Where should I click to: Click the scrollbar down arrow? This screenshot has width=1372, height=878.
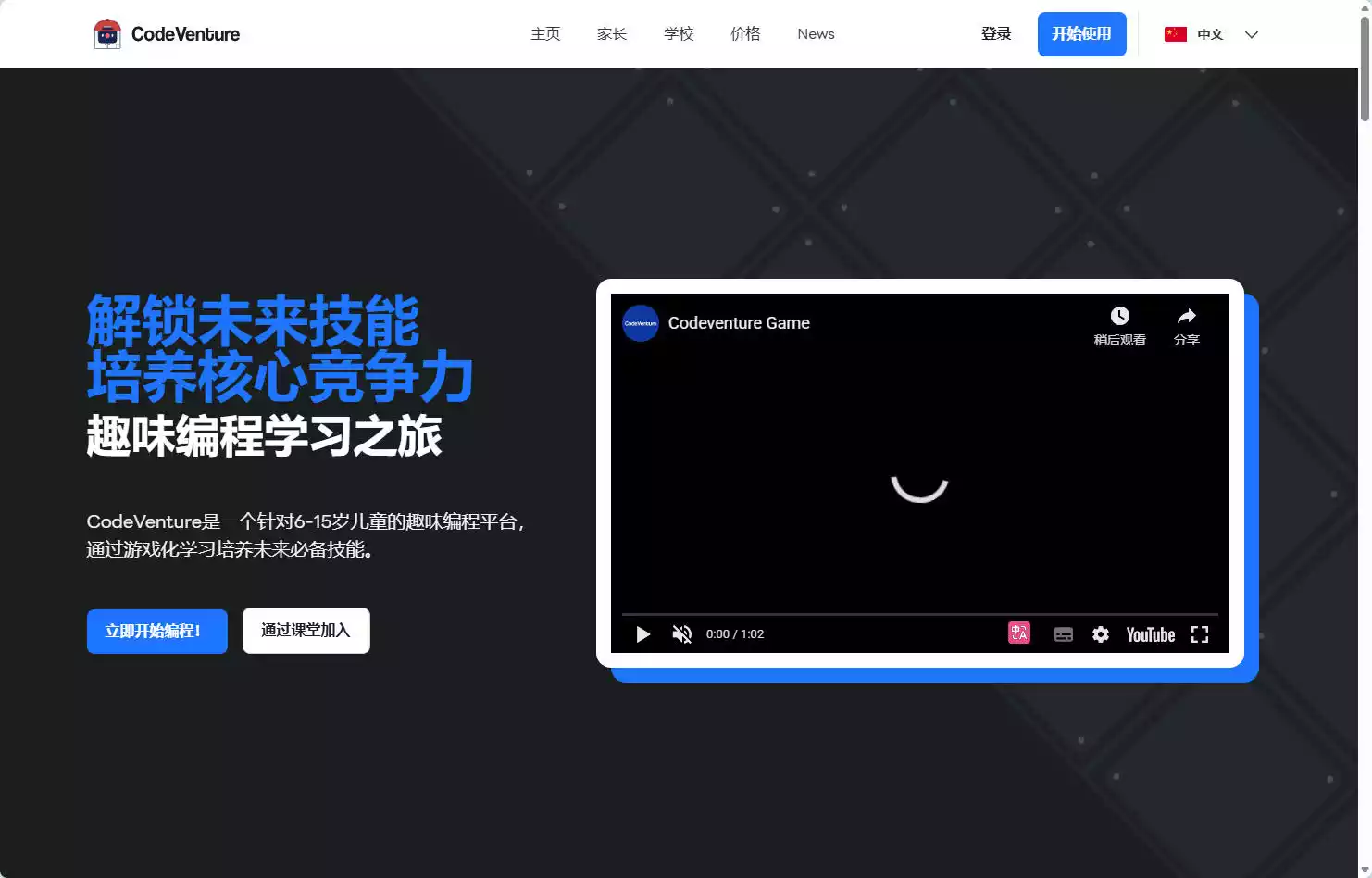[x=1365, y=871]
